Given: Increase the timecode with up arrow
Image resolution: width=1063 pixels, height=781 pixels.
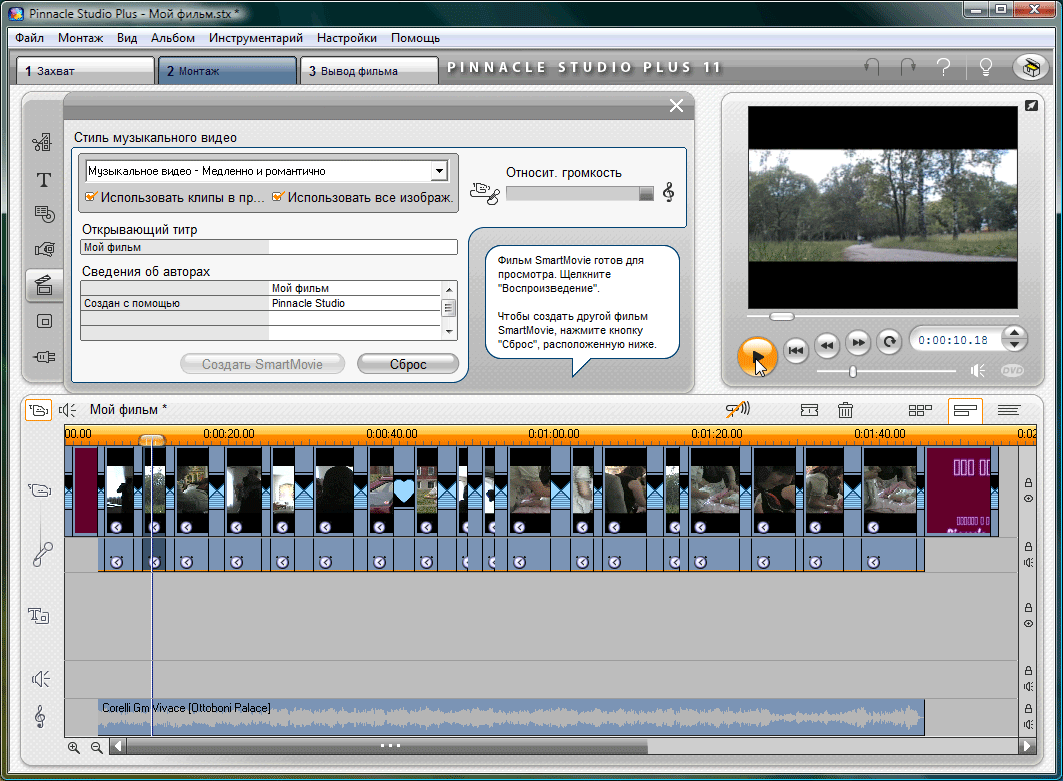Looking at the screenshot, I should tap(1014, 332).
